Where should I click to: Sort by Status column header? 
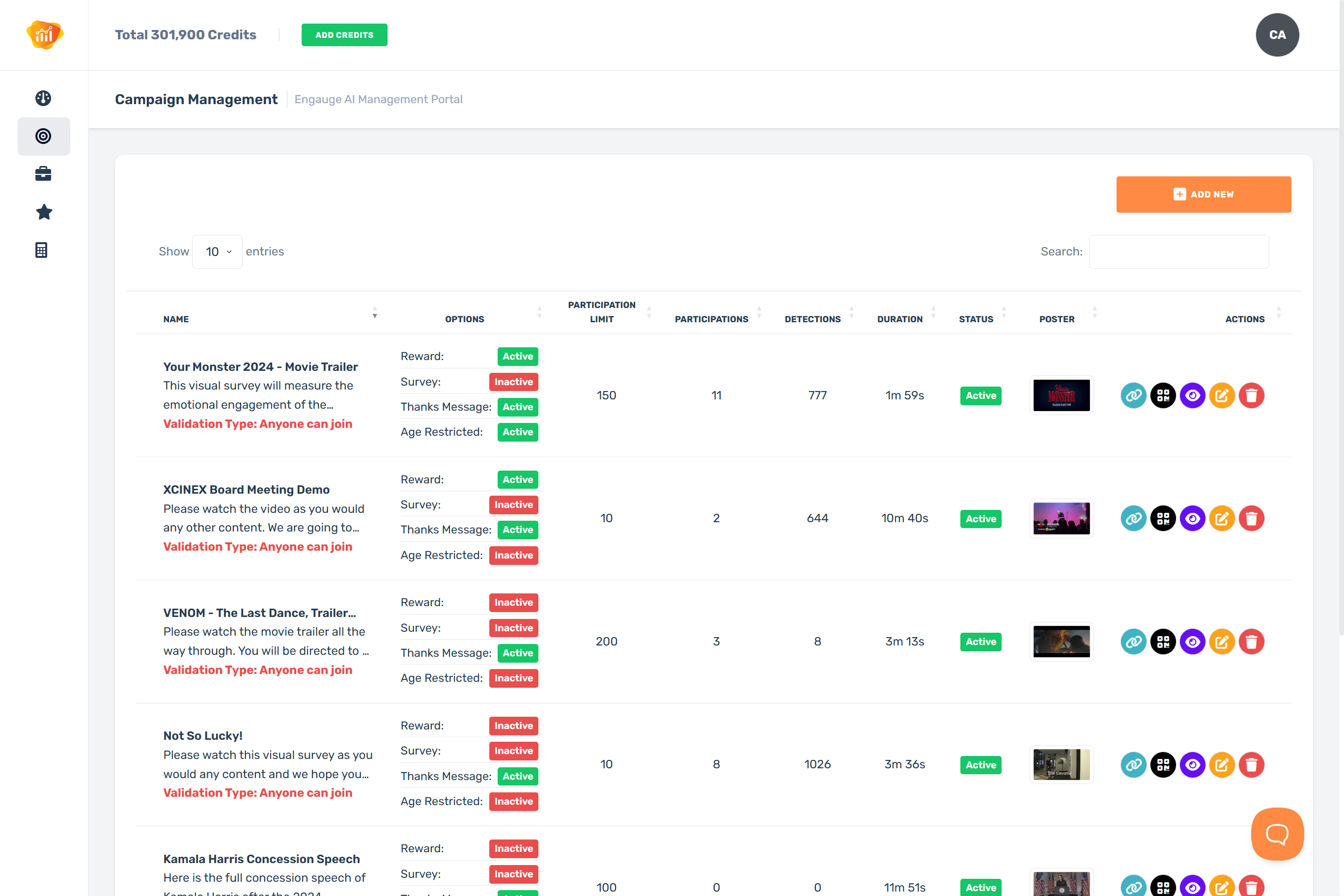point(976,319)
